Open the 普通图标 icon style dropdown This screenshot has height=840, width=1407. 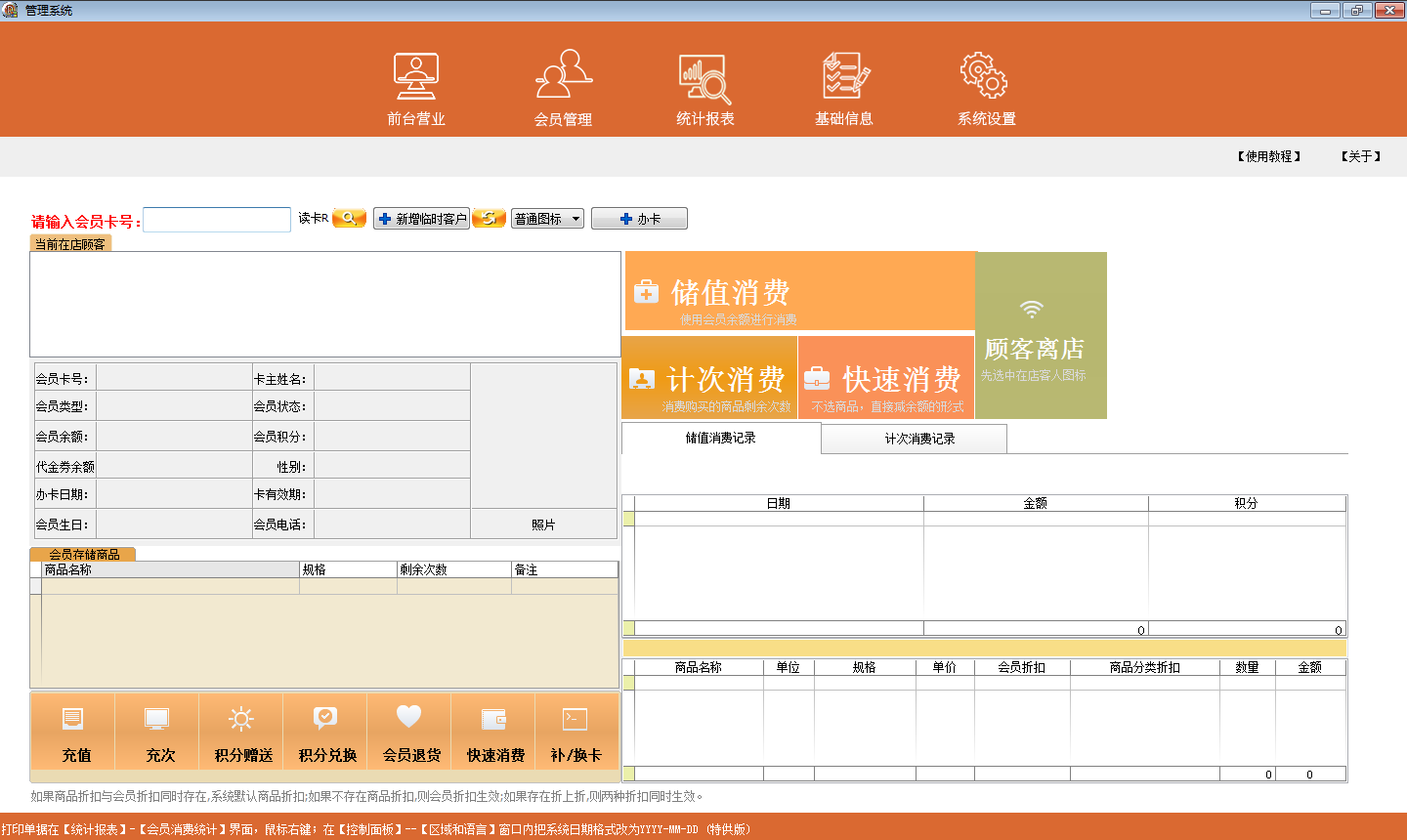547,219
